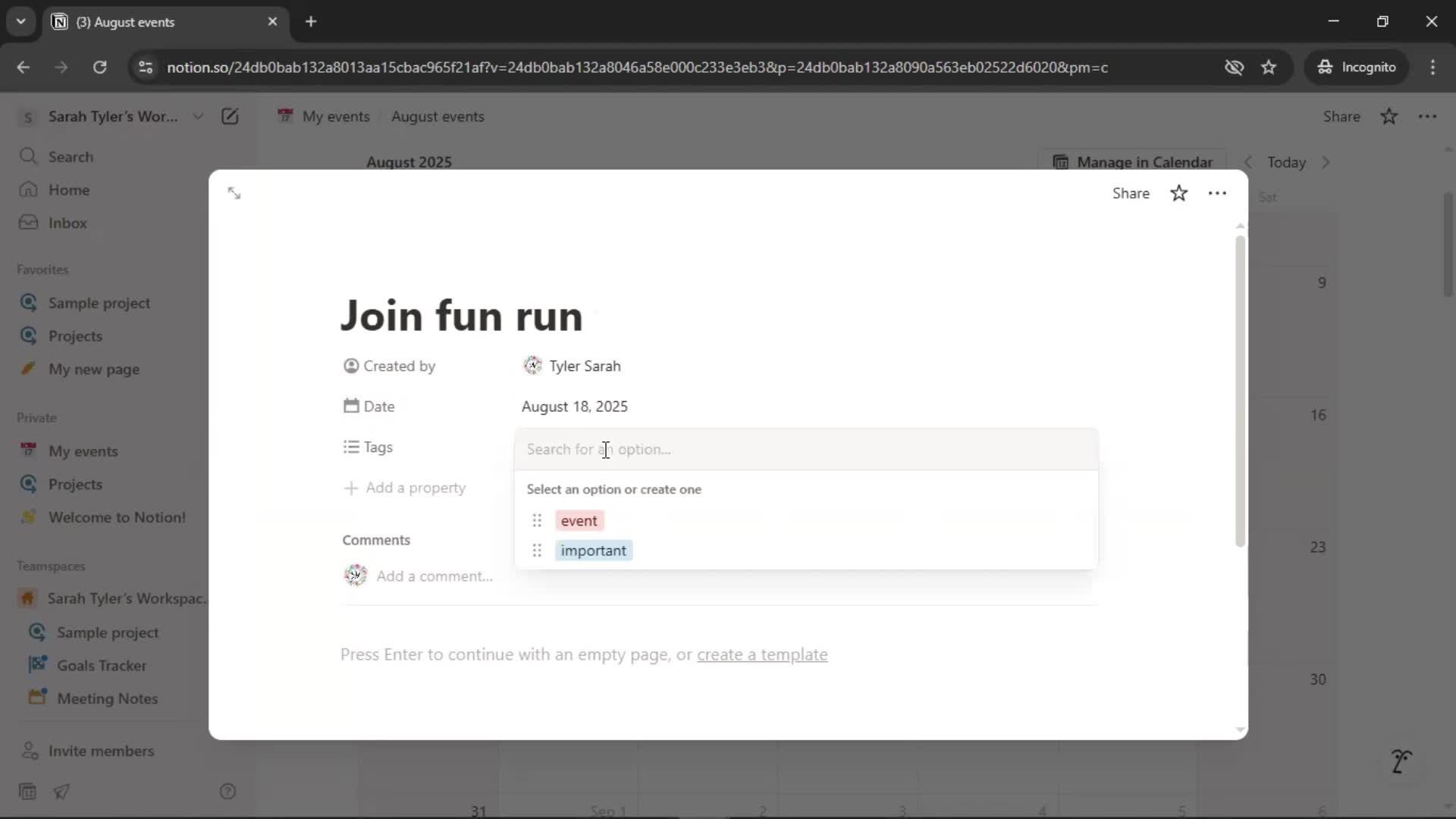The height and width of the screenshot is (819, 1456).
Task: Click the Date property label
Action: (369, 406)
